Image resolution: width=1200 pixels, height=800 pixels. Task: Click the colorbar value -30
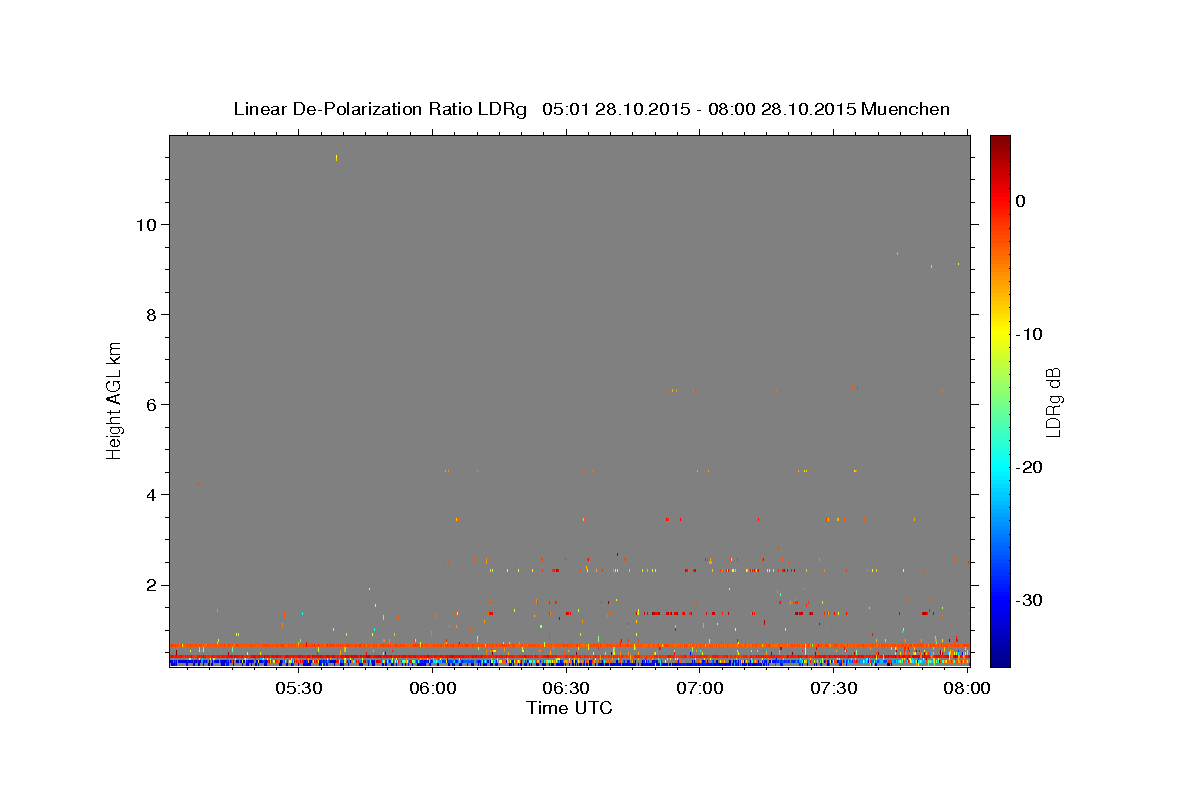click(x=1030, y=600)
